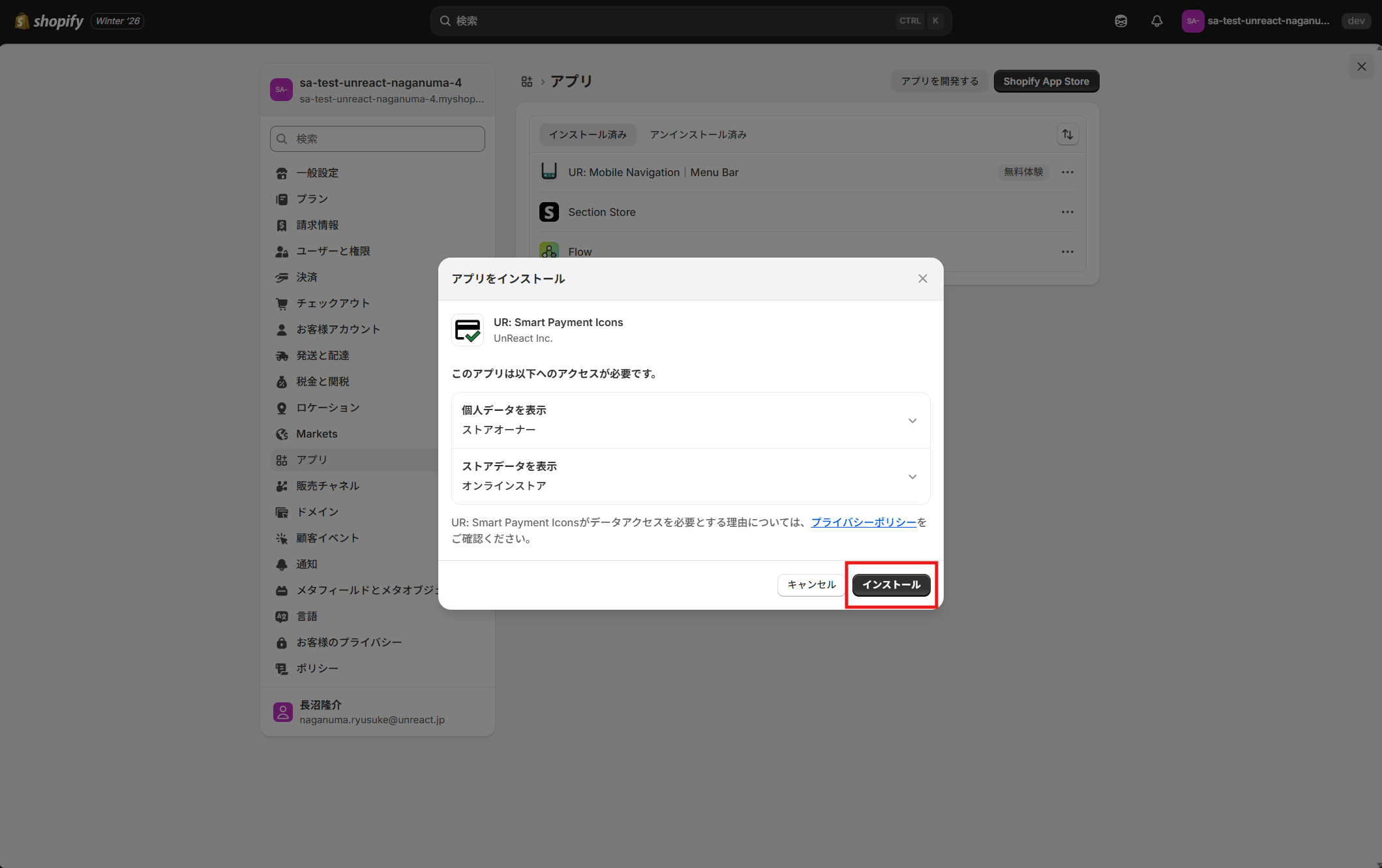Click the 無料体験 badge on Mobile Navigation
1382x868 pixels.
pos(1023,172)
